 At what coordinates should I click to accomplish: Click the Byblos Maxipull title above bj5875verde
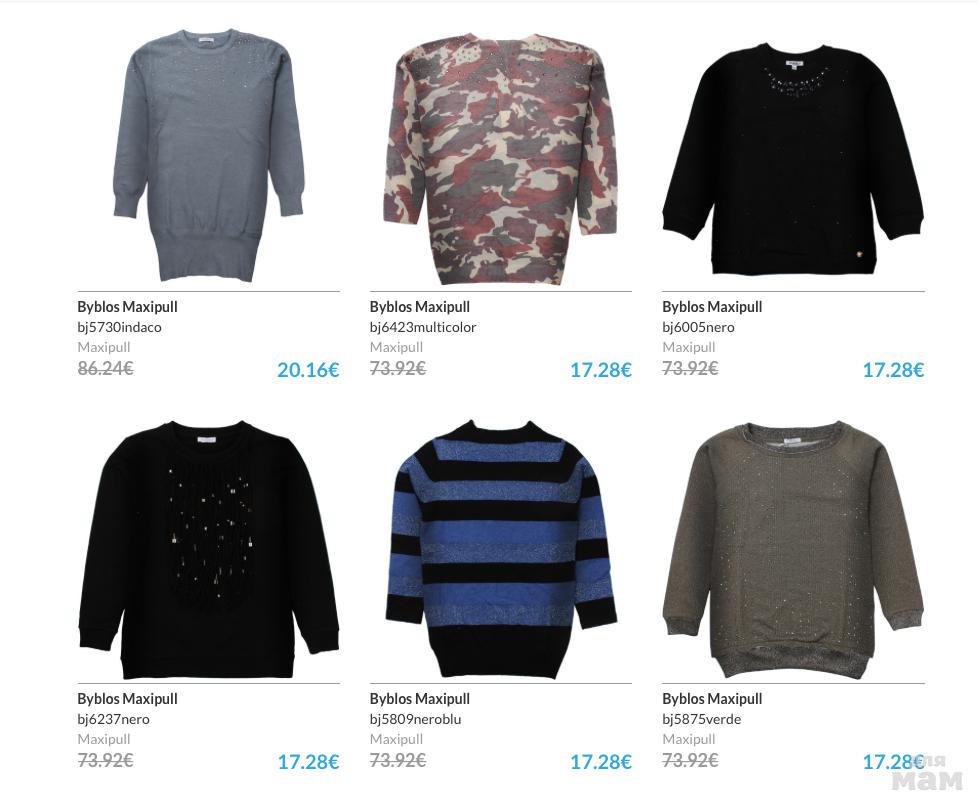(x=712, y=699)
